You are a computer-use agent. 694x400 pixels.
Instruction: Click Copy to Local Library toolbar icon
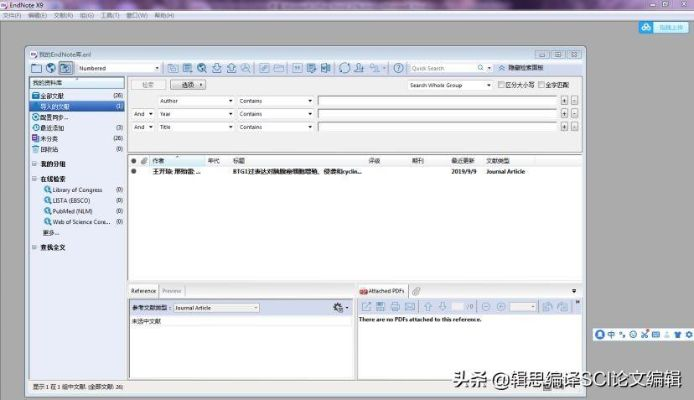(173, 68)
